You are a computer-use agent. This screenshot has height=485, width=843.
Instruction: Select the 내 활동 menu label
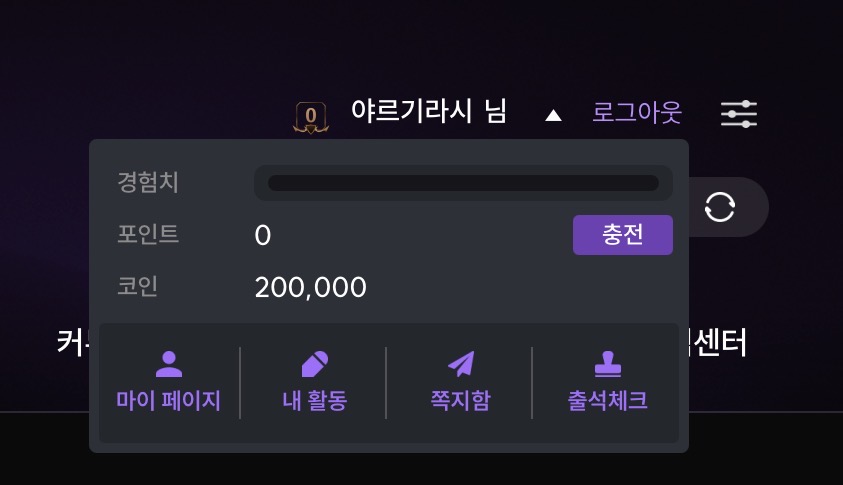314,401
